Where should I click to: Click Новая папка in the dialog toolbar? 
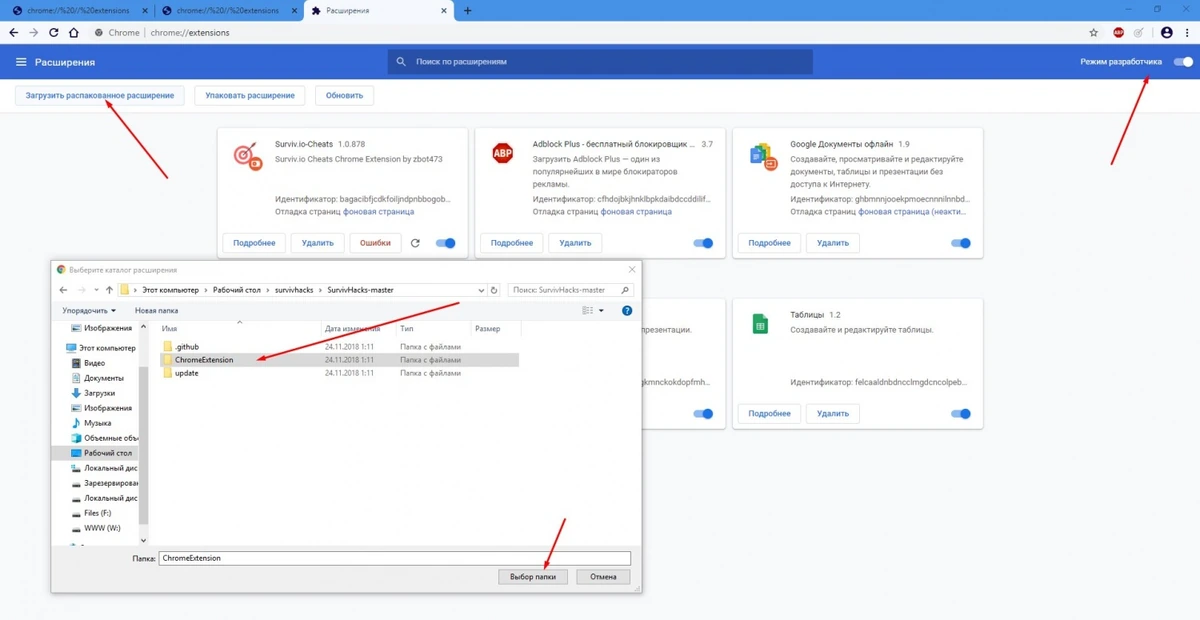click(x=156, y=311)
